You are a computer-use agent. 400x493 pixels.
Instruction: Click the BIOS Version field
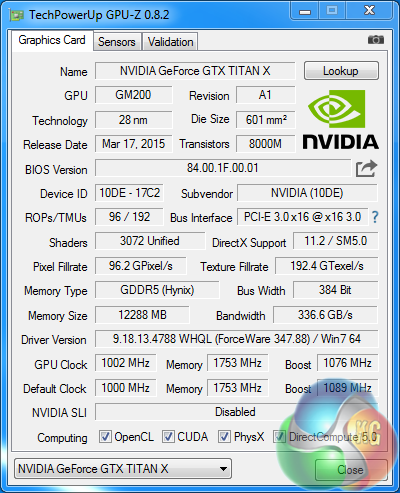coord(223,168)
